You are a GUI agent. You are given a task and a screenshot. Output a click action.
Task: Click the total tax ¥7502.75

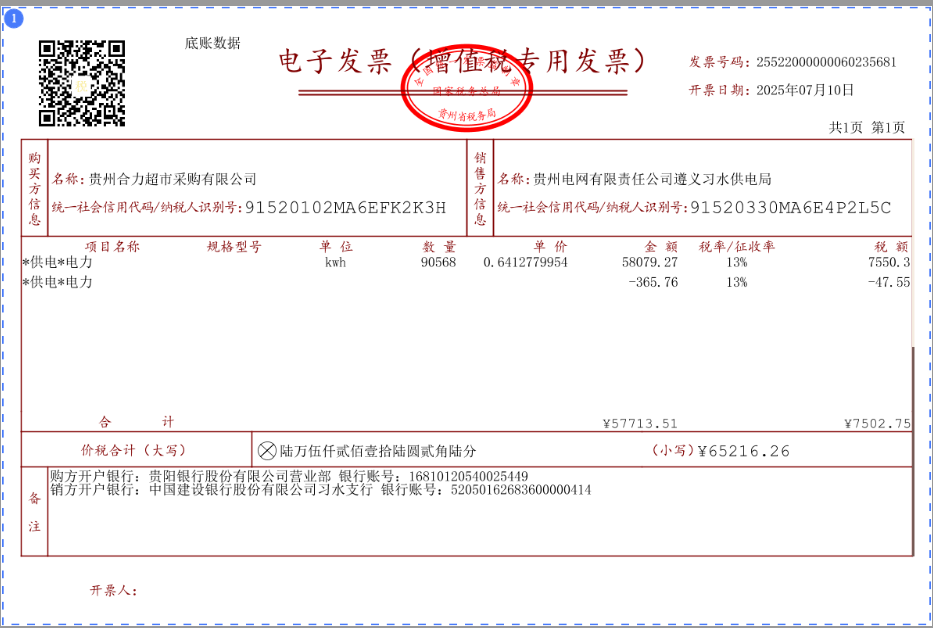877,423
